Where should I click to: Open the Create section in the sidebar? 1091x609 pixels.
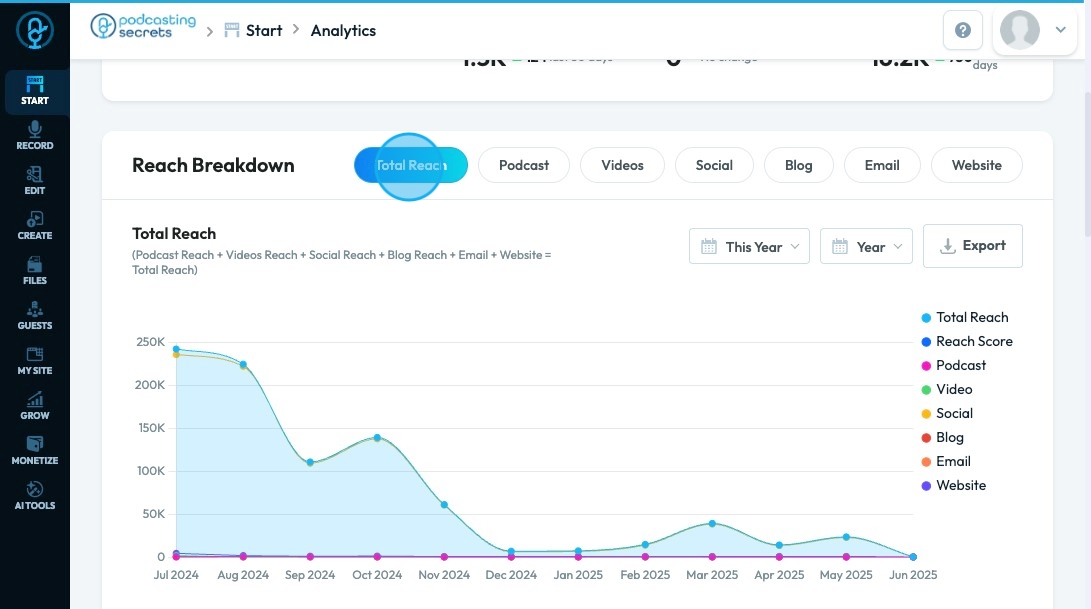pyautogui.click(x=35, y=226)
